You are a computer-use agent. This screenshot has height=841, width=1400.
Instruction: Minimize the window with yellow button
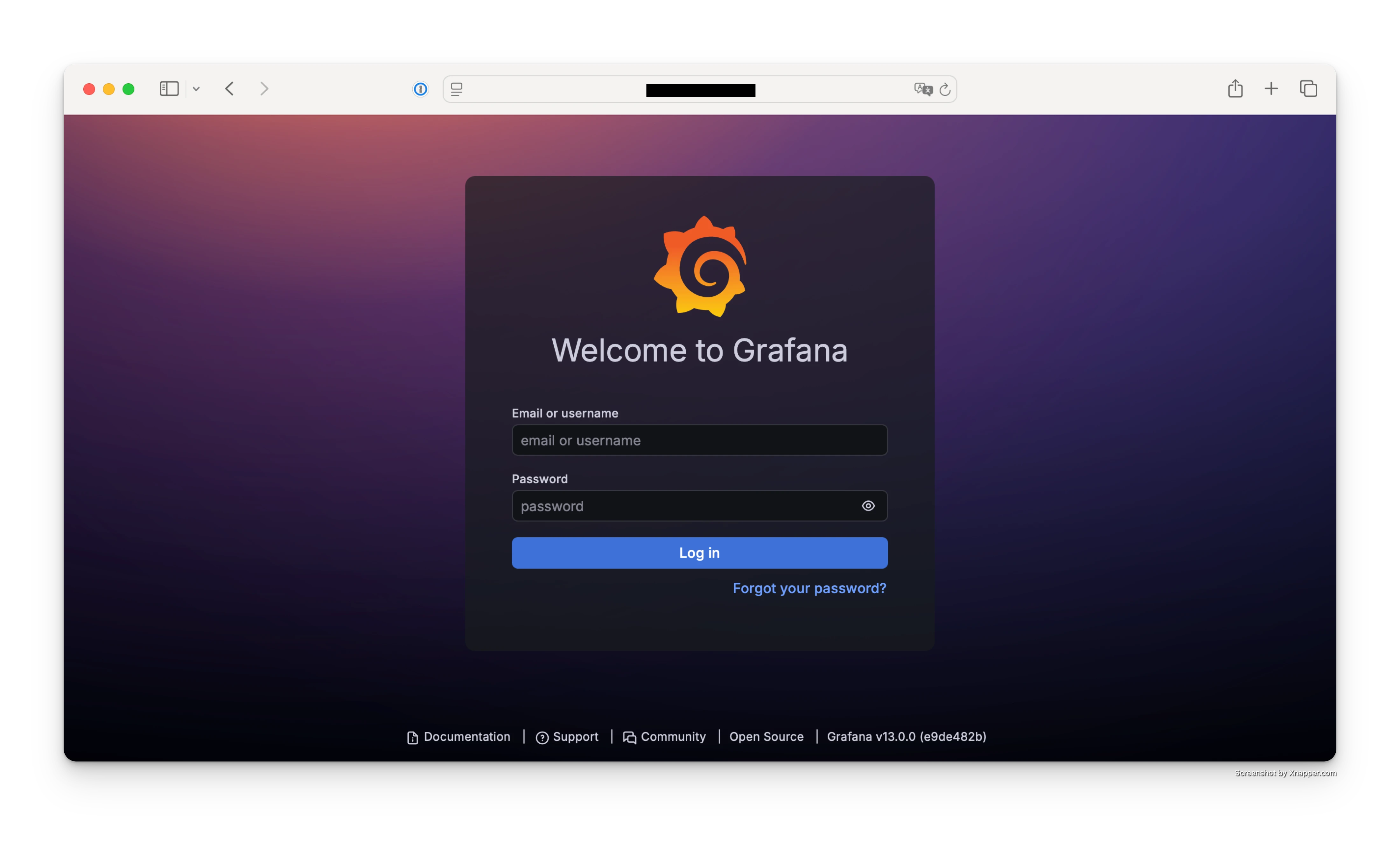[109, 89]
